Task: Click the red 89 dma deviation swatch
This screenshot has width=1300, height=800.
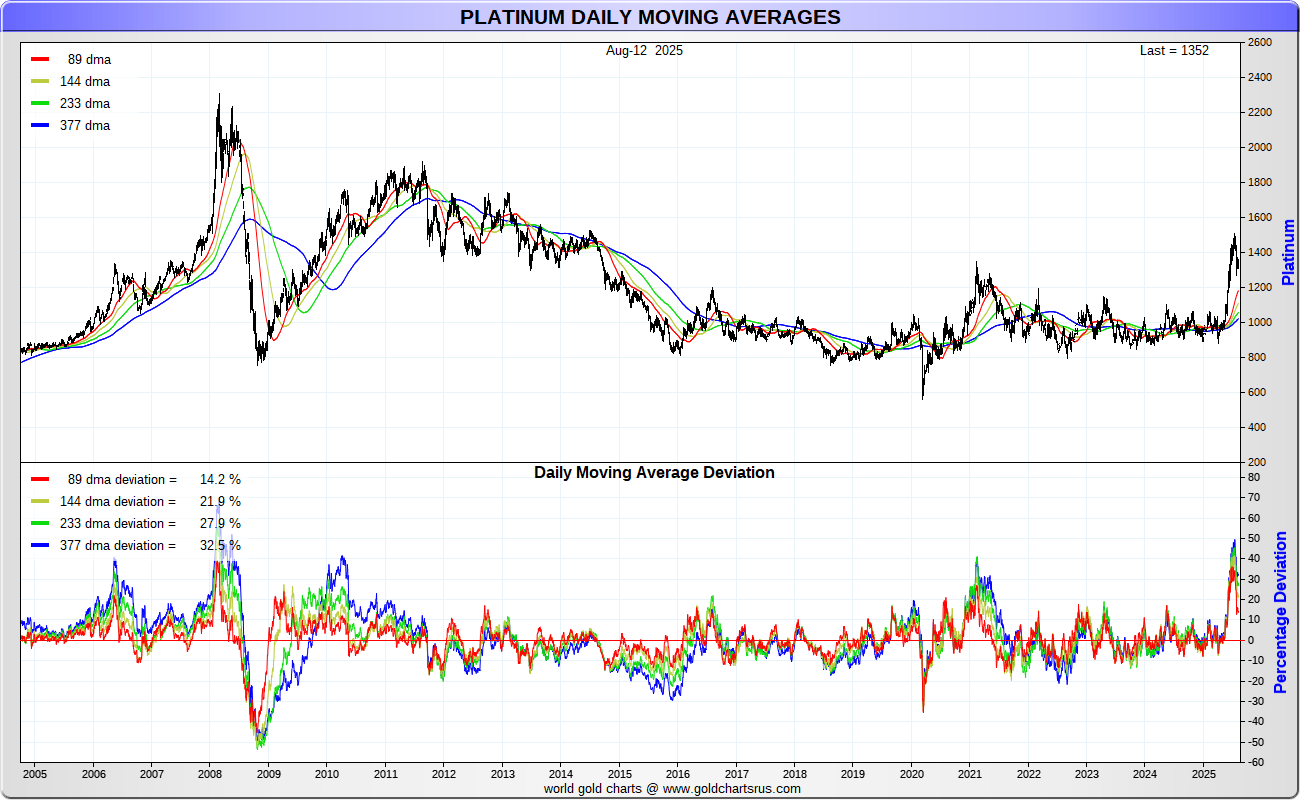Action: (x=40, y=479)
